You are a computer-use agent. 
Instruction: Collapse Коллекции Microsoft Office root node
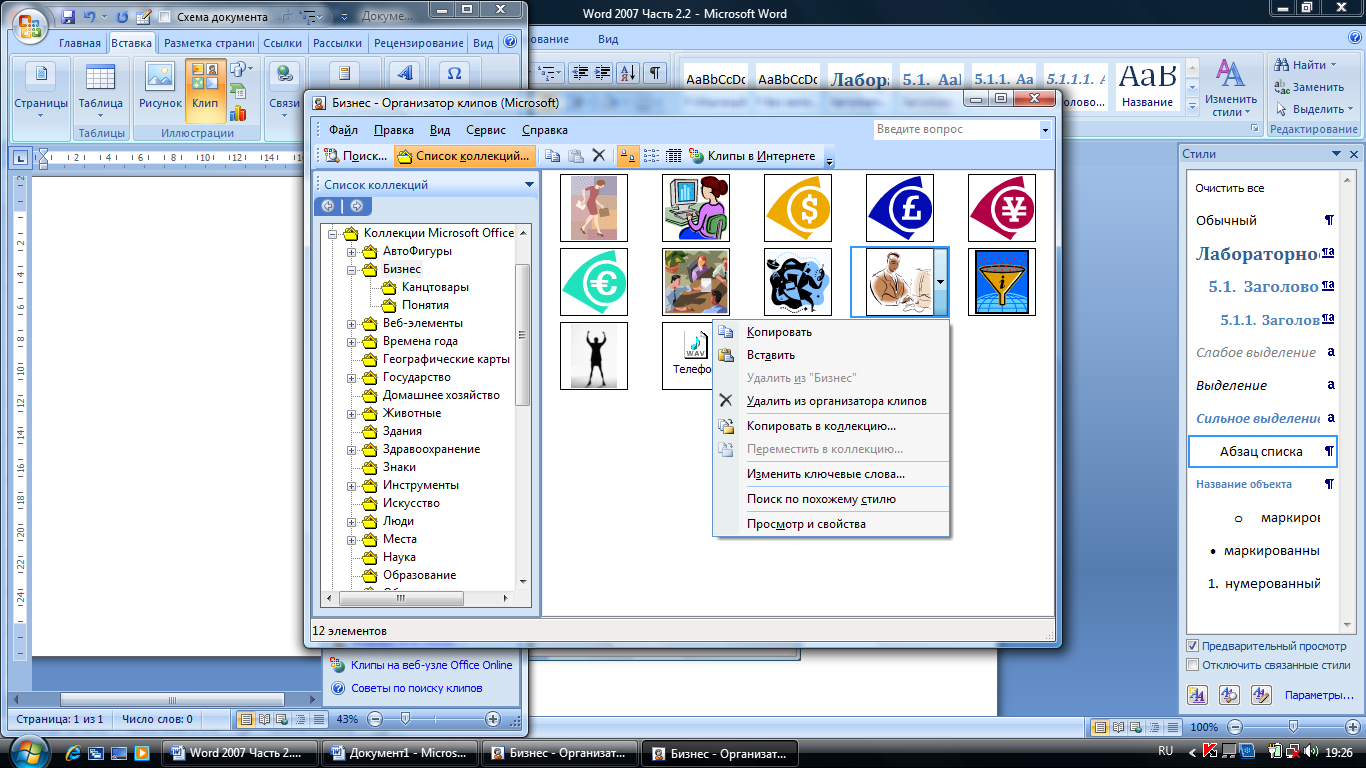tap(333, 233)
